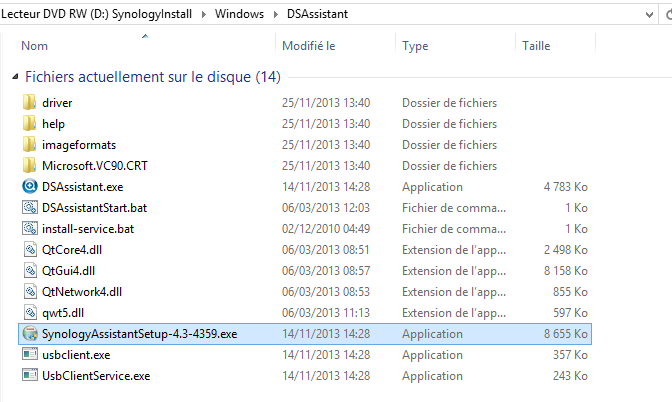Click the 8 655 Ko size value

click(x=565, y=334)
